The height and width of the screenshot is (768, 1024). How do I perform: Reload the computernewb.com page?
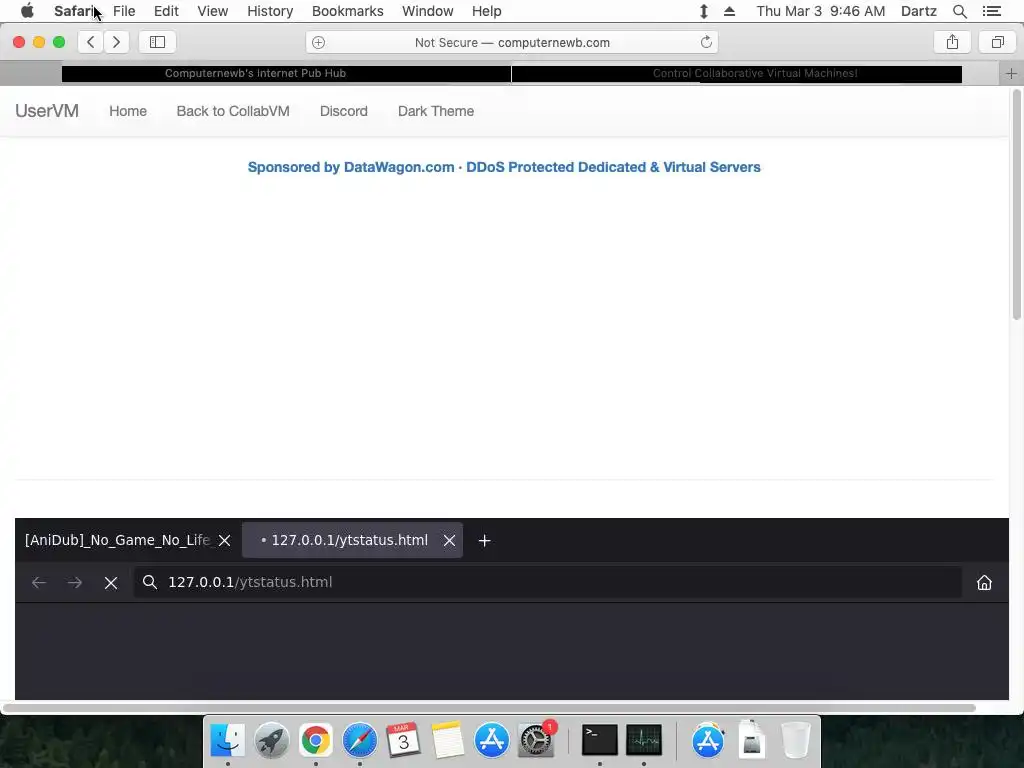pyautogui.click(x=706, y=42)
